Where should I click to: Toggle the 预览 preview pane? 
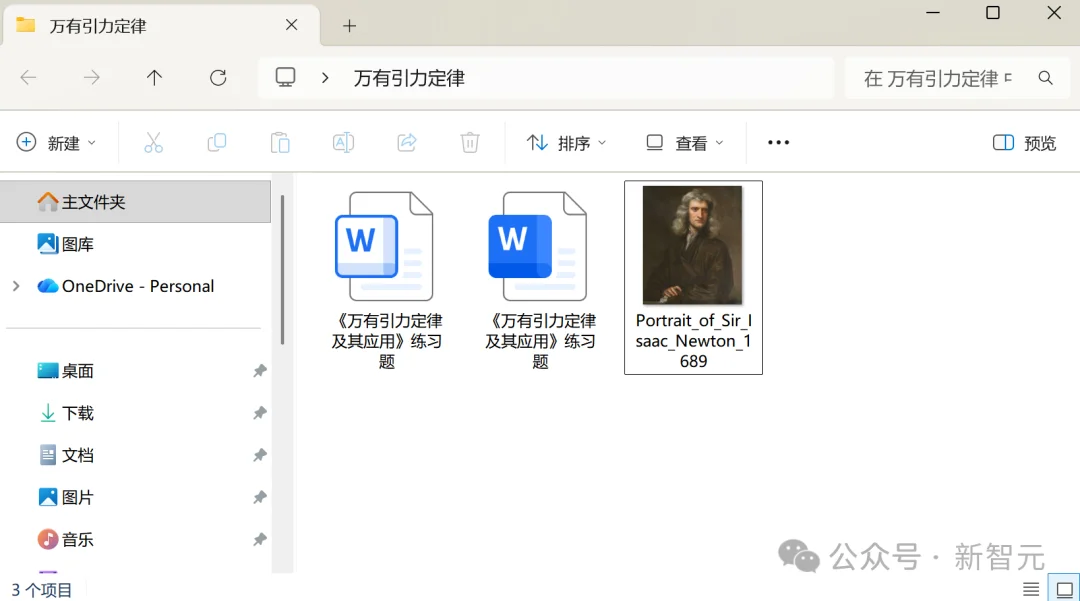coord(1023,142)
